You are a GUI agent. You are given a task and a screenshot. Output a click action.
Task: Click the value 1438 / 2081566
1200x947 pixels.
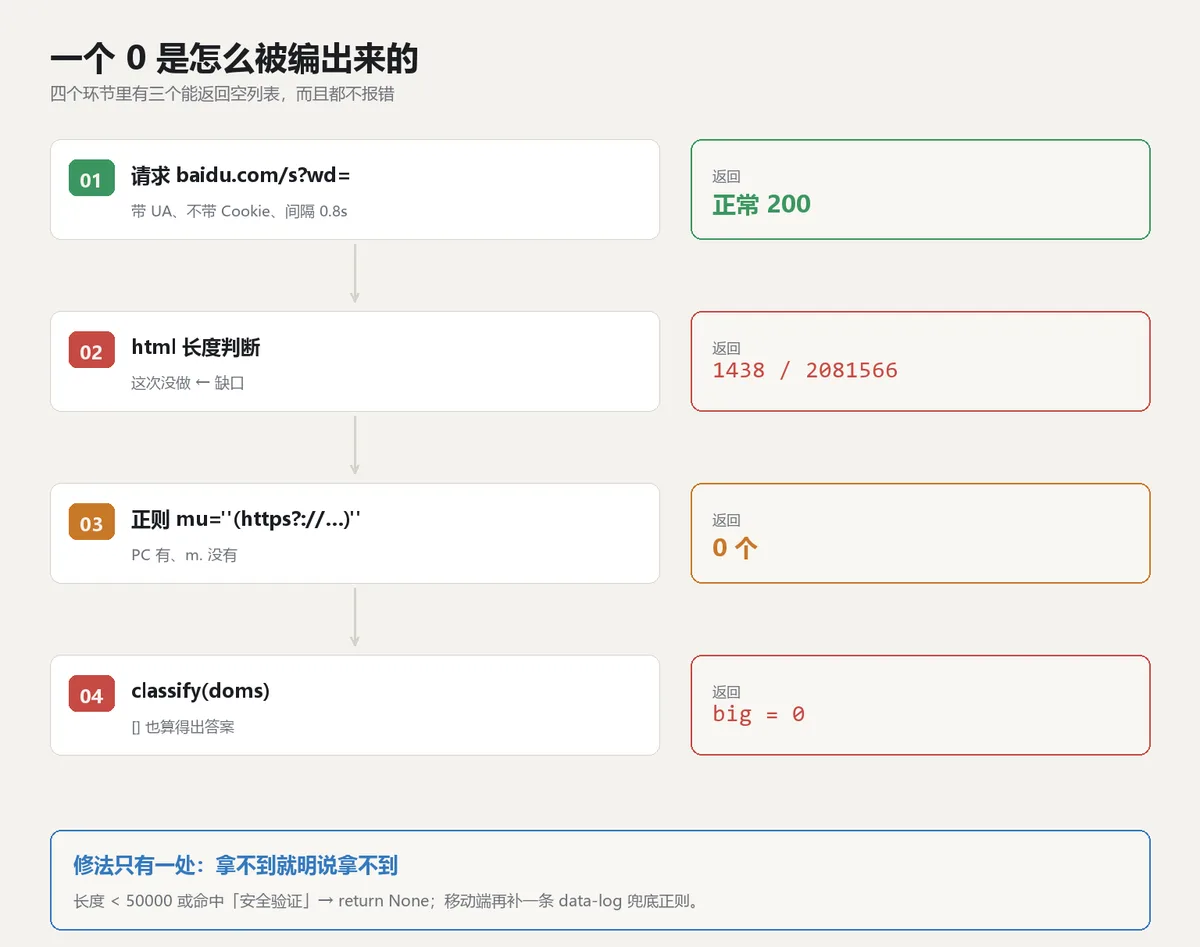point(805,370)
